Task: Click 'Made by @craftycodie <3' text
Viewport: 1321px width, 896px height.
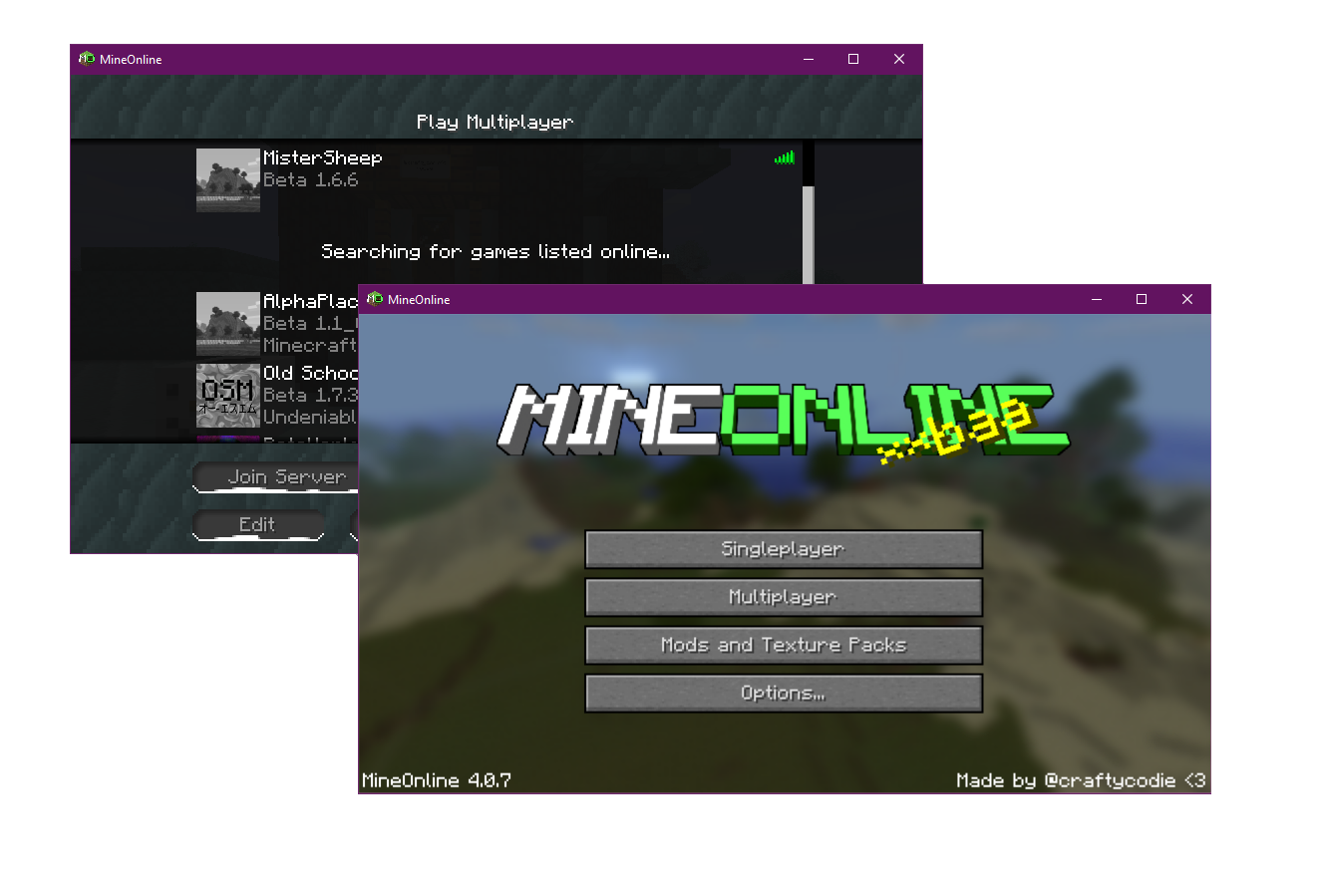Action: (1081, 780)
